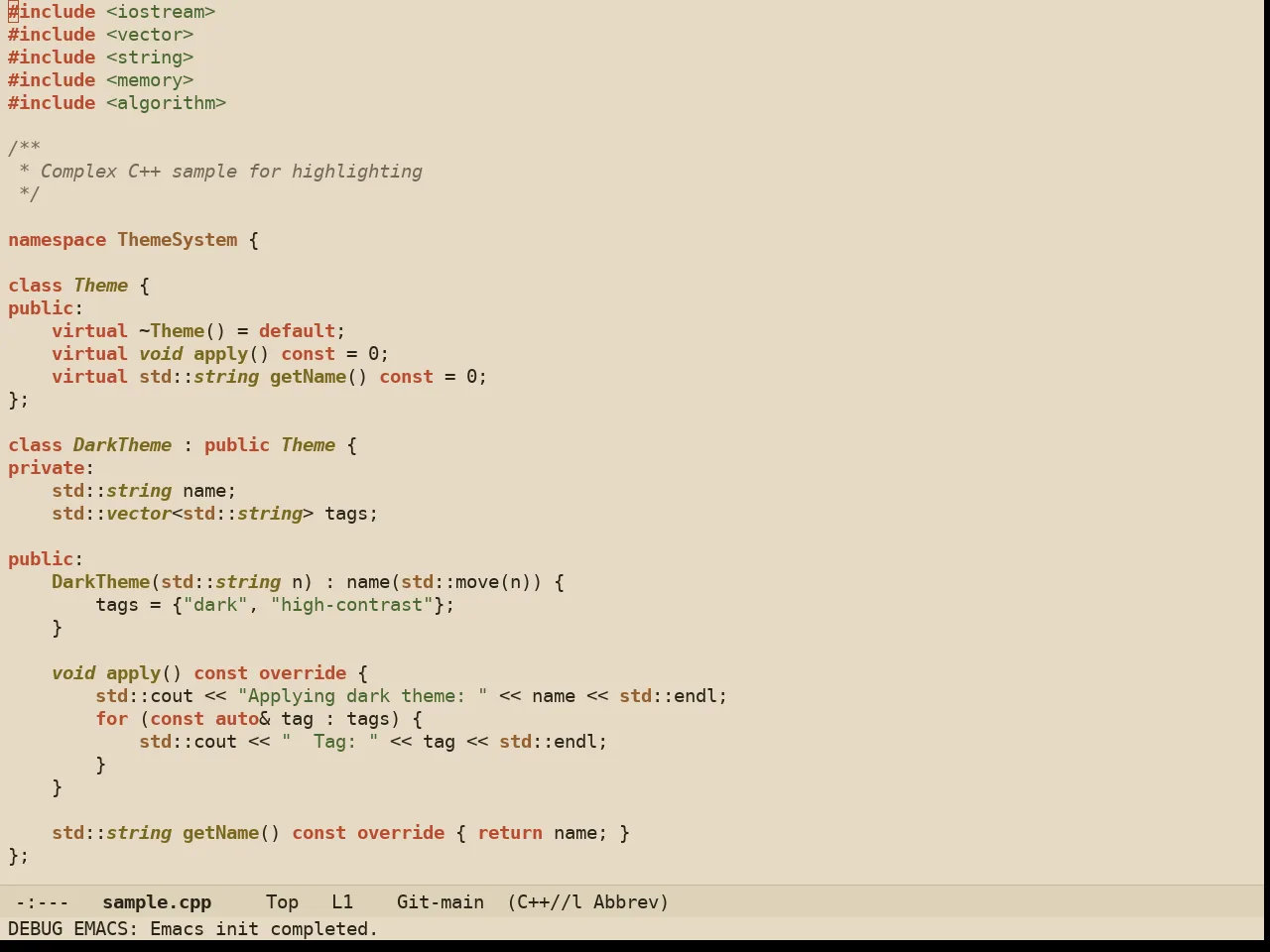Click the DarkTheme(std::string n) constructor line
Screen dimensions: 1270x952
(308, 582)
